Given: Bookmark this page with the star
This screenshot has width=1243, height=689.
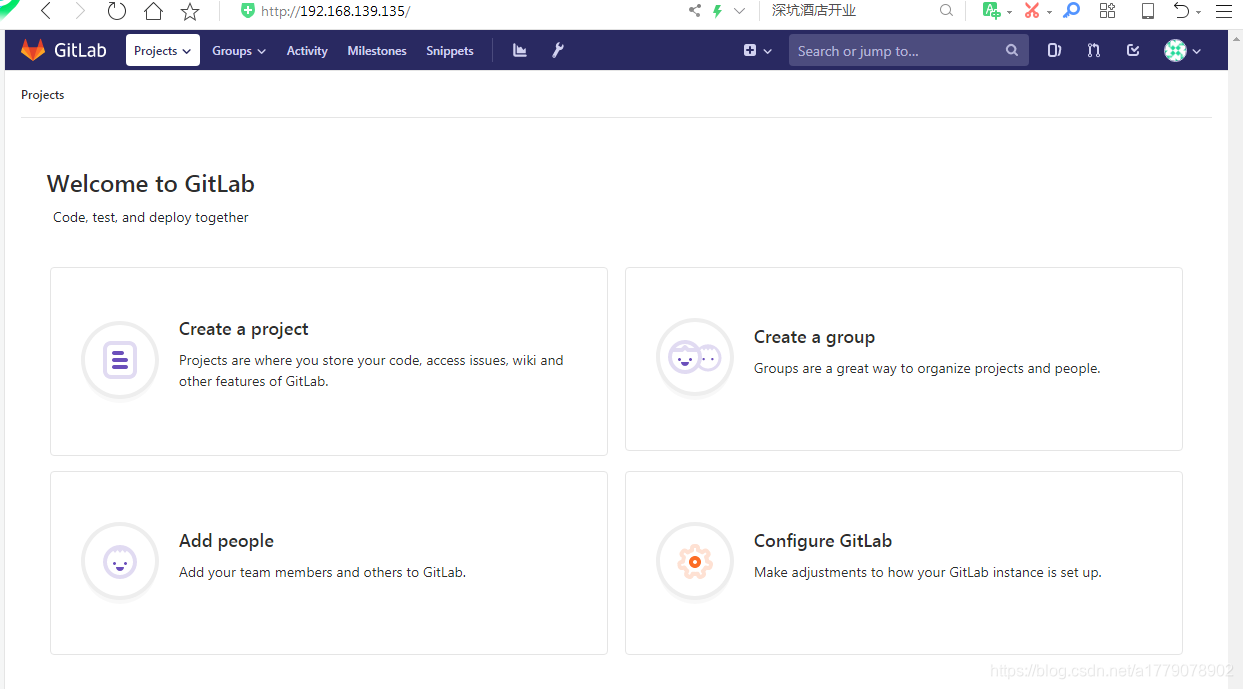Looking at the screenshot, I should 190,11.
